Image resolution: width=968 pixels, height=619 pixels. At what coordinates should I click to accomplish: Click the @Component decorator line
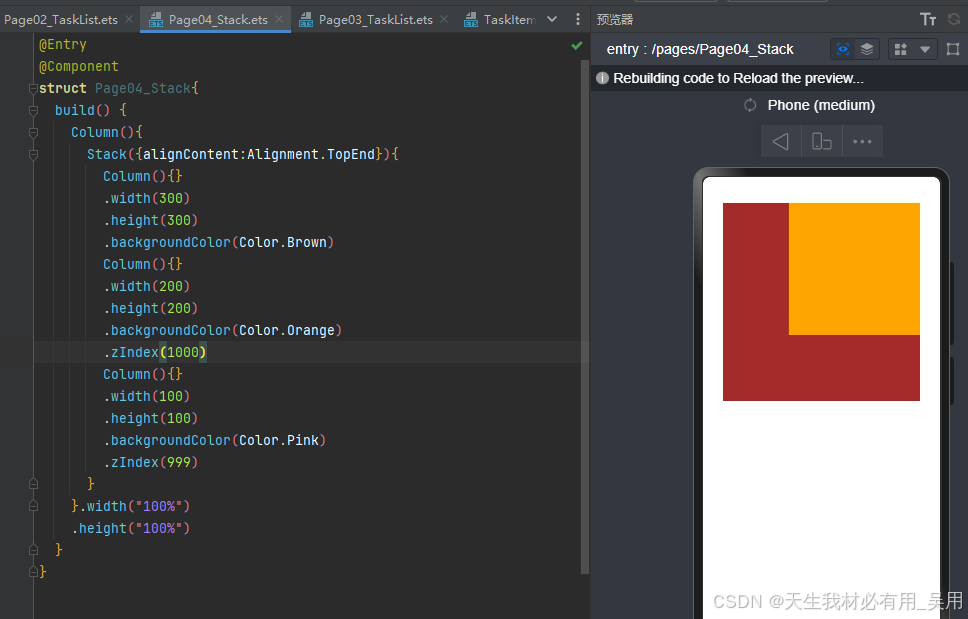coord(78,66)
